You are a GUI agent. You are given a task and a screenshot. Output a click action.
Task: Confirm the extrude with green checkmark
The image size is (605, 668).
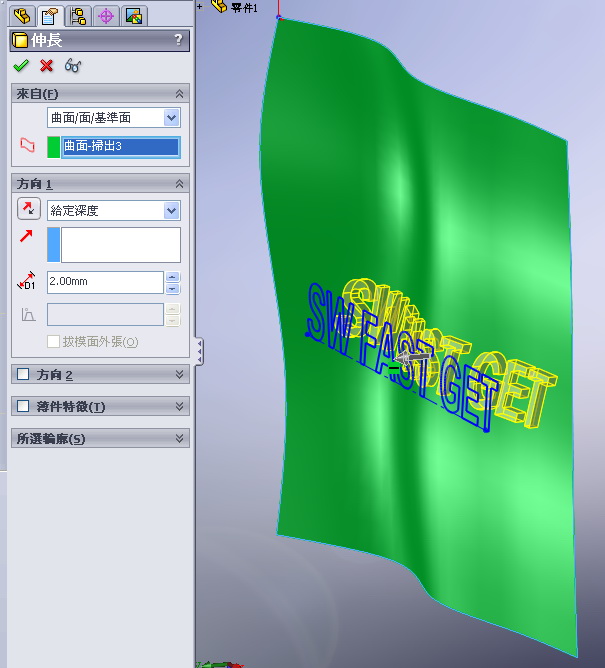(21, 66)
